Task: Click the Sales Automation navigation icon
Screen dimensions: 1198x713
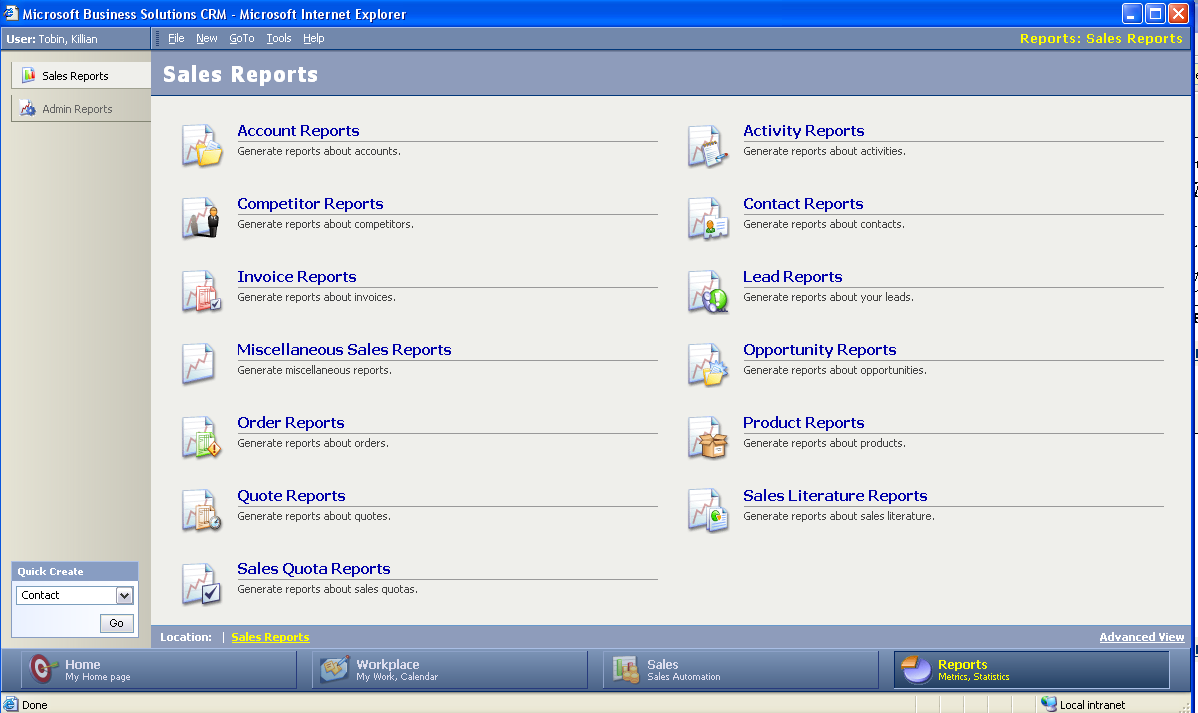Action: coord(626,669)
